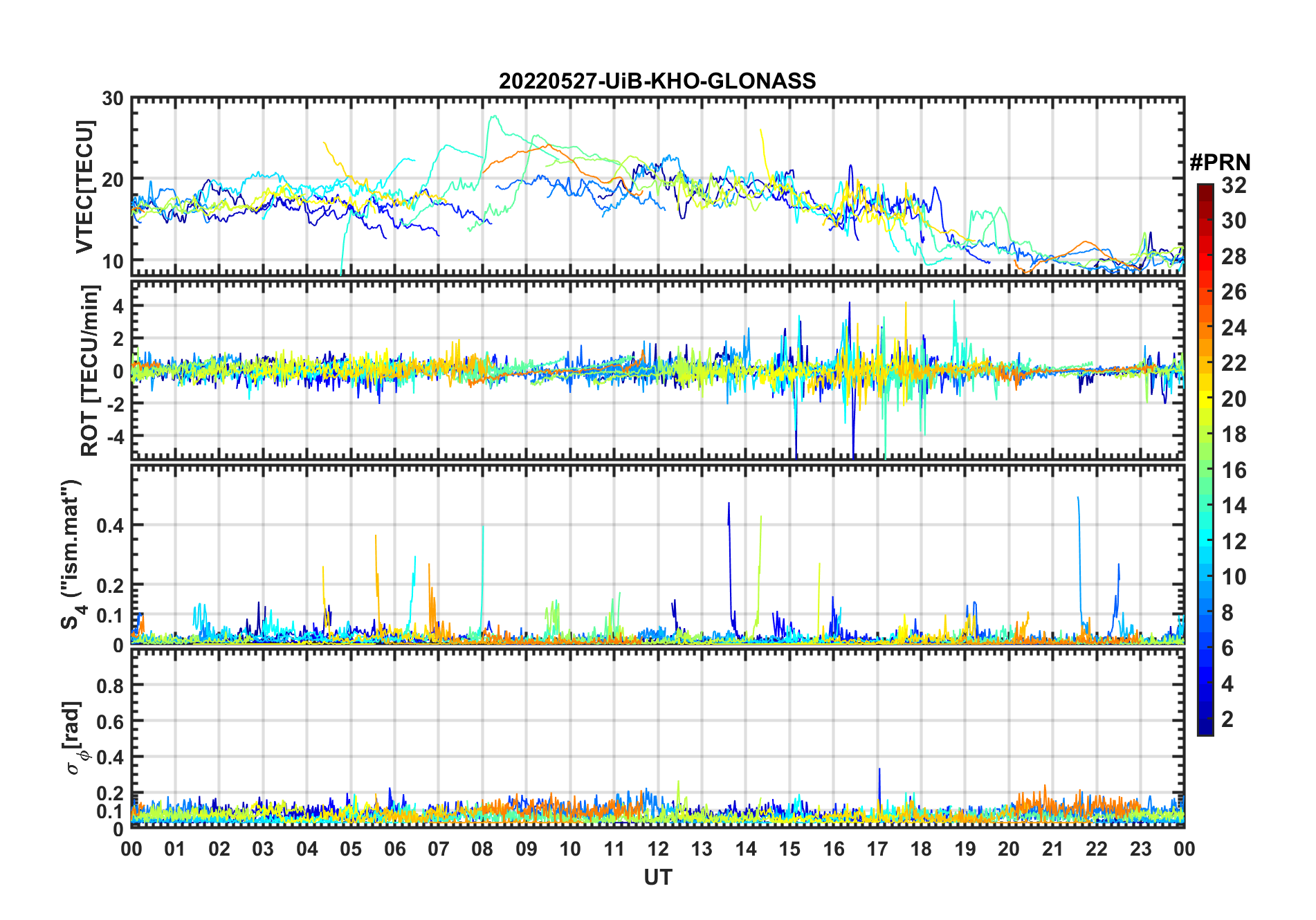Screen dimensions: 1316x920
Task: Click colorbar tick label 8
Action: tap(1227, 613)
